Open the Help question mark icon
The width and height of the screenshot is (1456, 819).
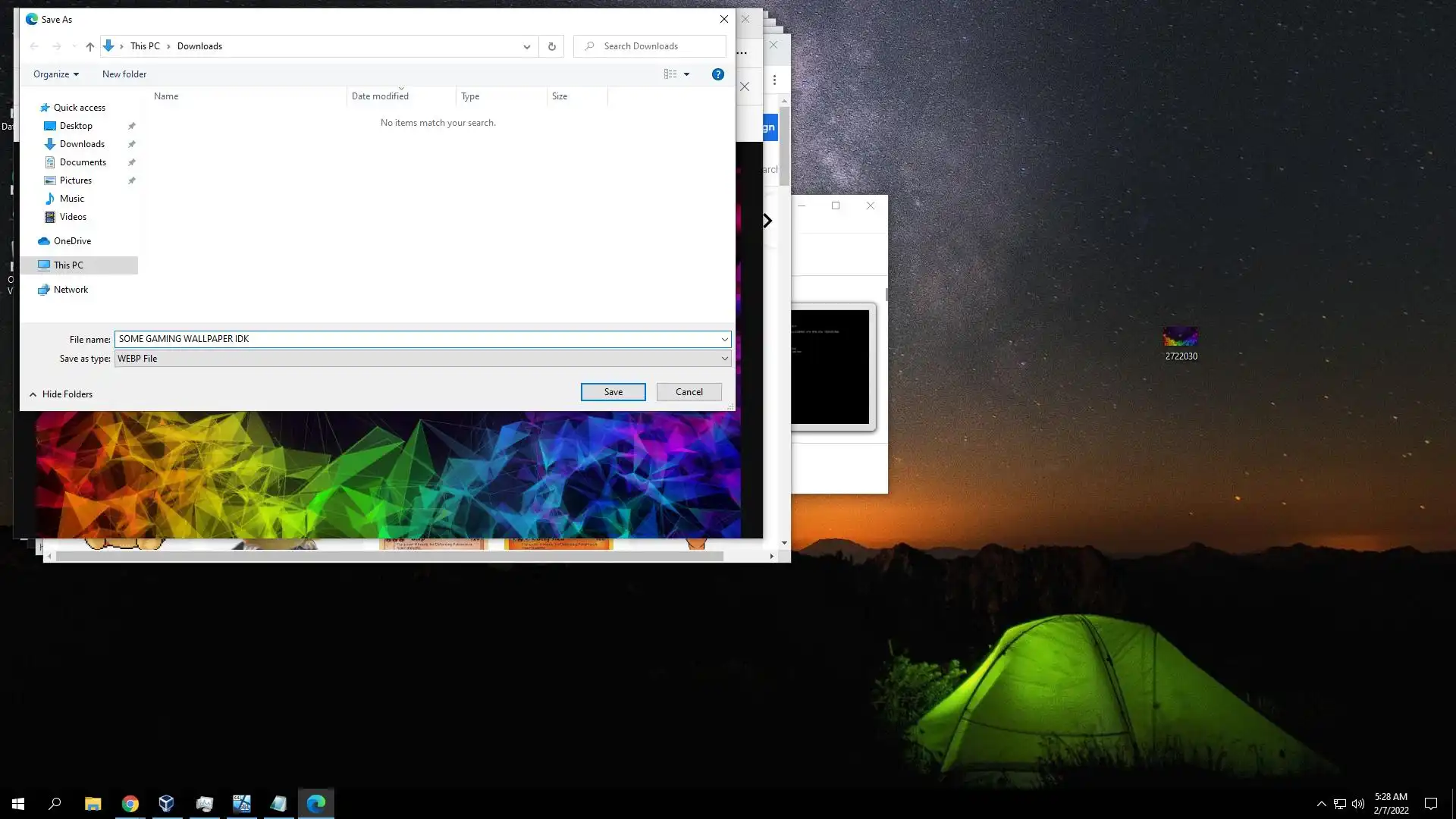(717, 74)
